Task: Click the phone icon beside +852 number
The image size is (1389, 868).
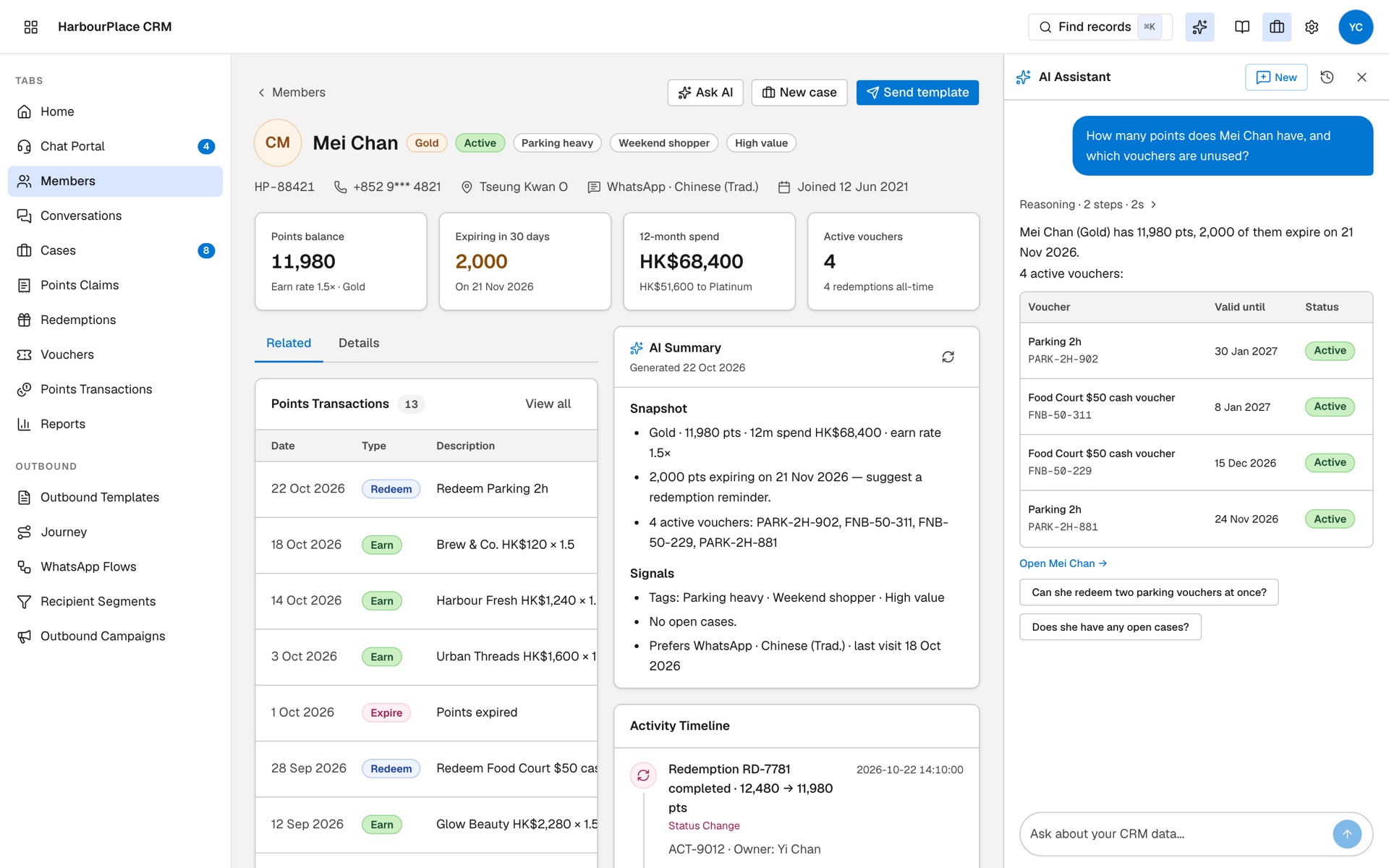Action: (340, 187)
